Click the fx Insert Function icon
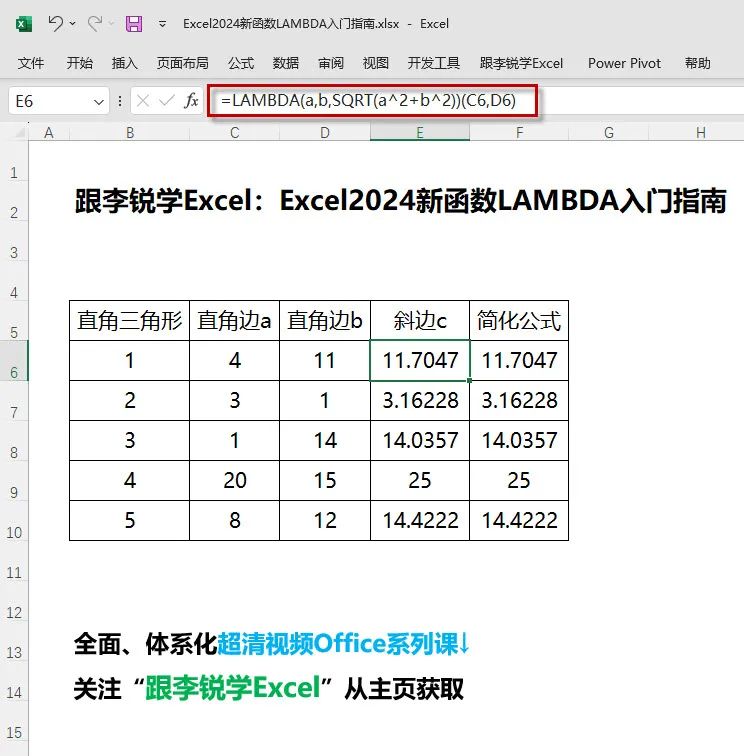Viewport: 744px width, 756px height. [x=191, y=101]
